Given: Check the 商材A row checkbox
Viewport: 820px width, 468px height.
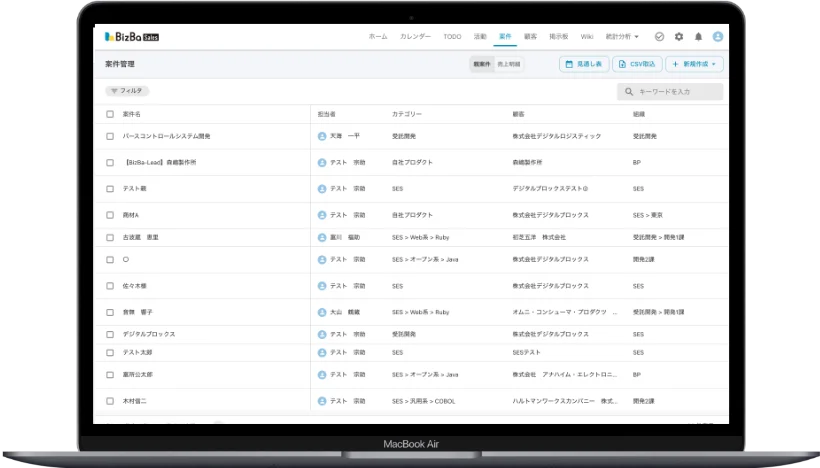Looking at the screenshot, I should coord(110,215).
